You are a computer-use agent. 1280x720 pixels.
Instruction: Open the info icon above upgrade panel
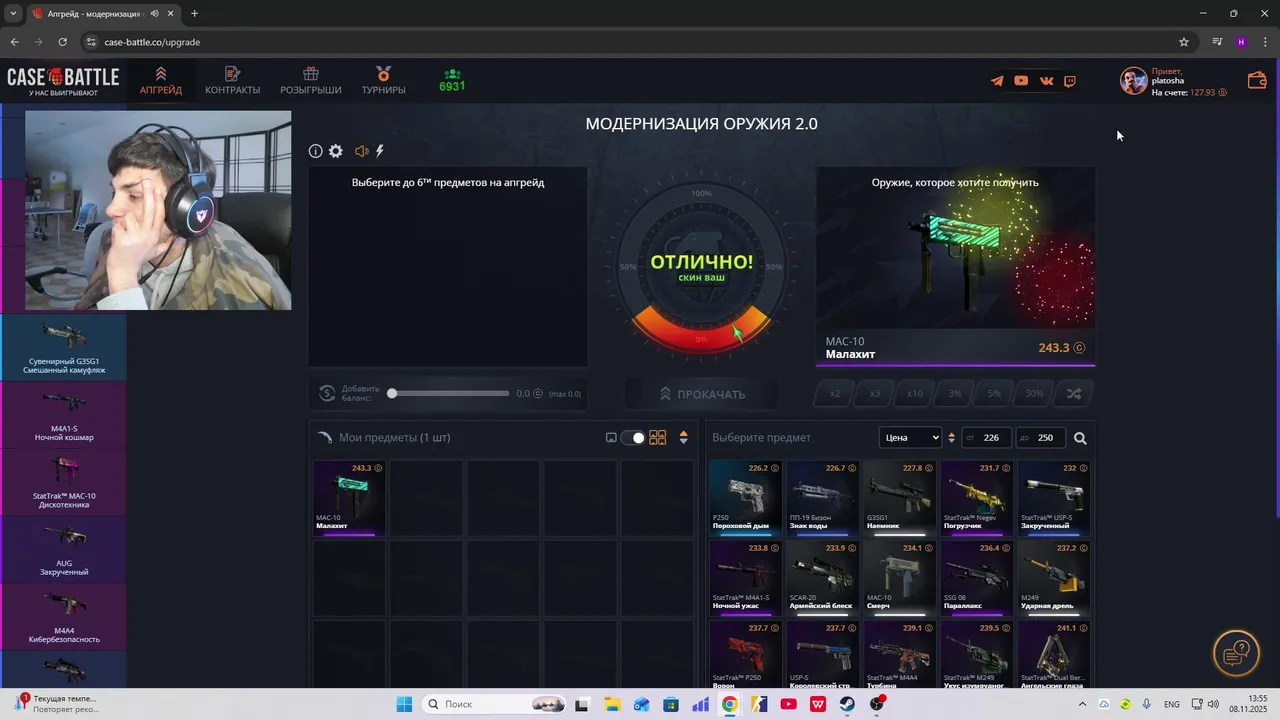[x=315, y=151]
